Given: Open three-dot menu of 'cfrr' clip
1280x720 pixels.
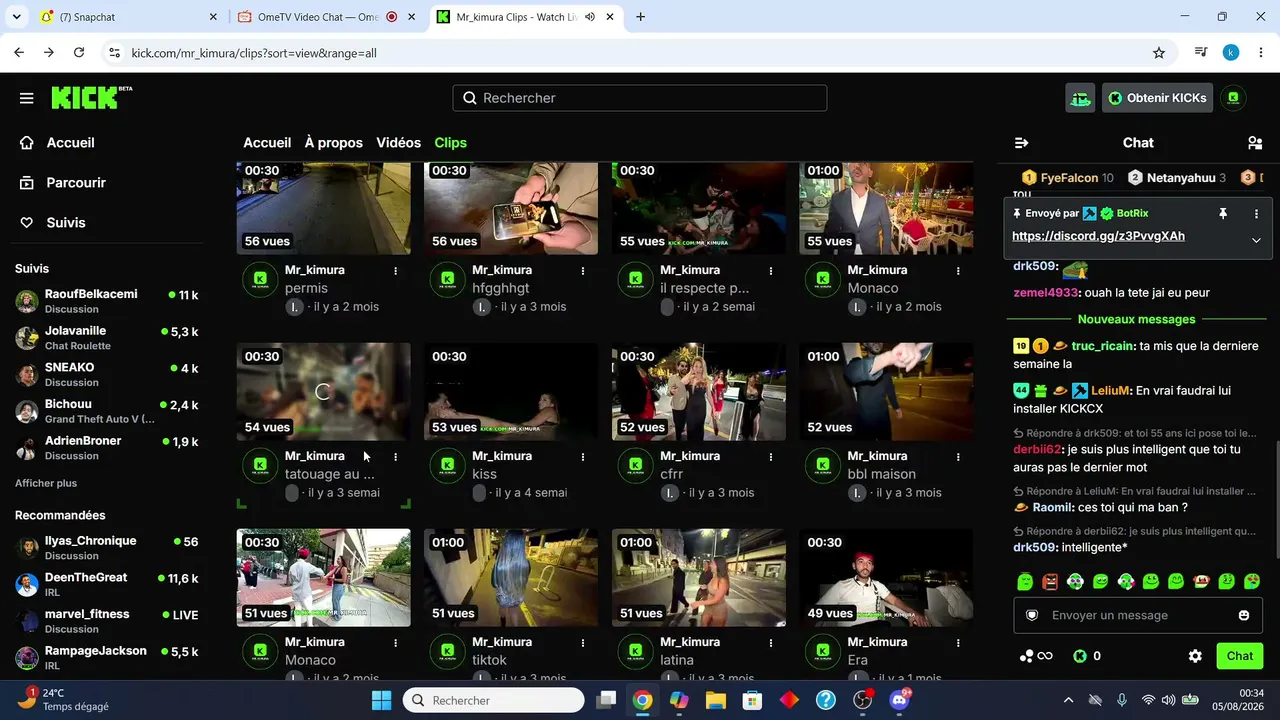Looking at the screenshot, I should 771,456.
